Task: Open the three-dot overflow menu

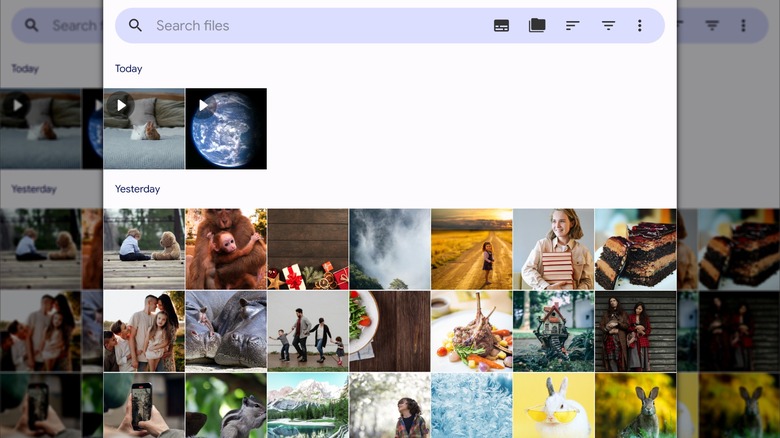Action: [640, 26]
